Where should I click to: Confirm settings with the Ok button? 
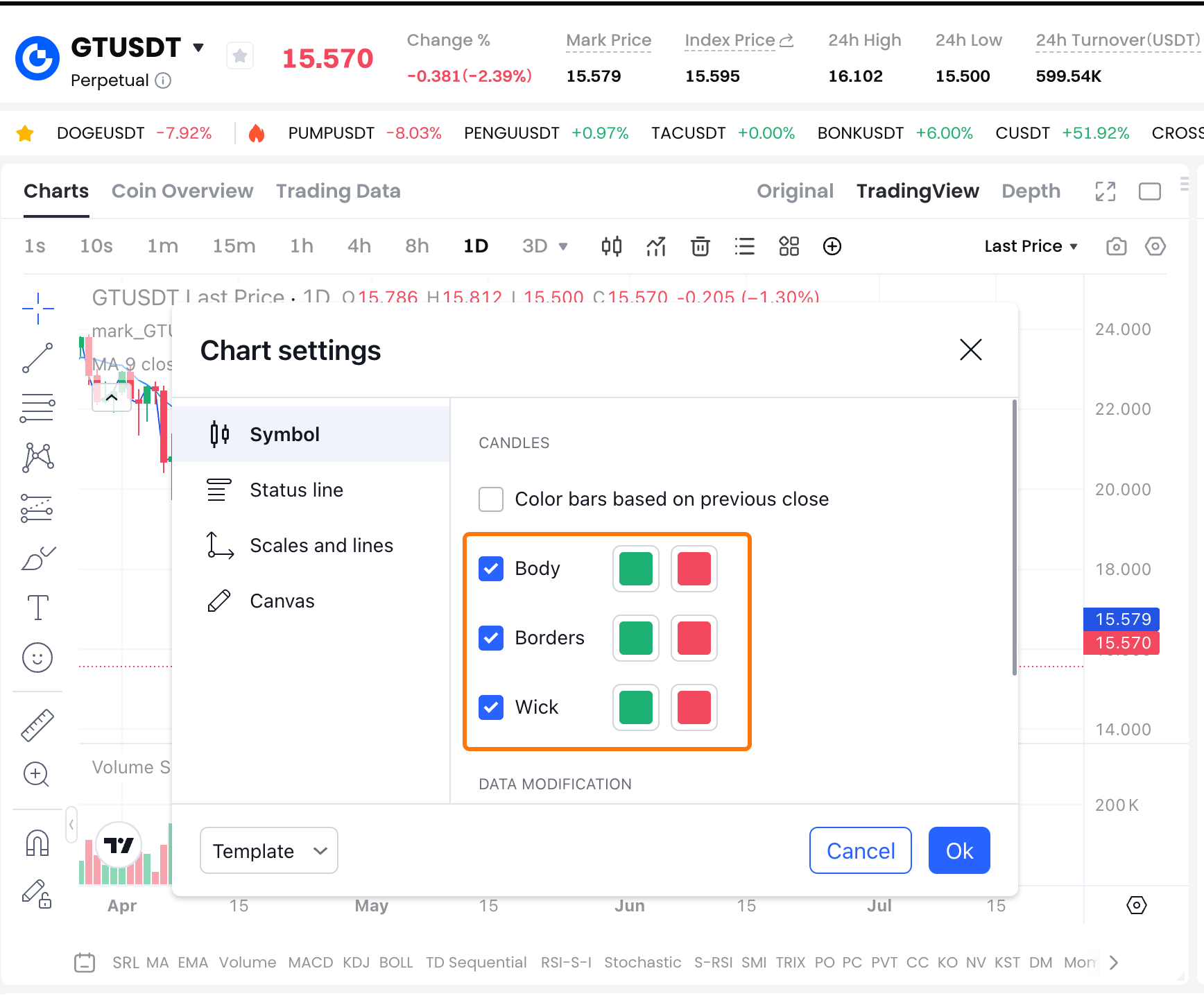tap(958, 850)
